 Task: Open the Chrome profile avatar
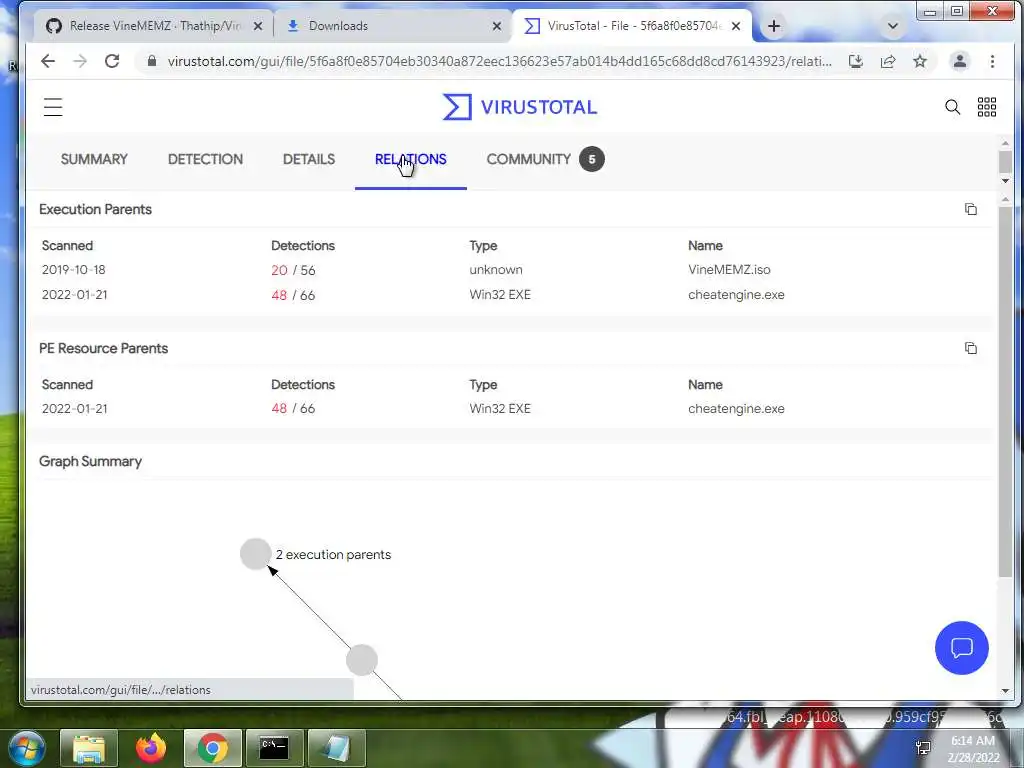(x=959, y=61)
